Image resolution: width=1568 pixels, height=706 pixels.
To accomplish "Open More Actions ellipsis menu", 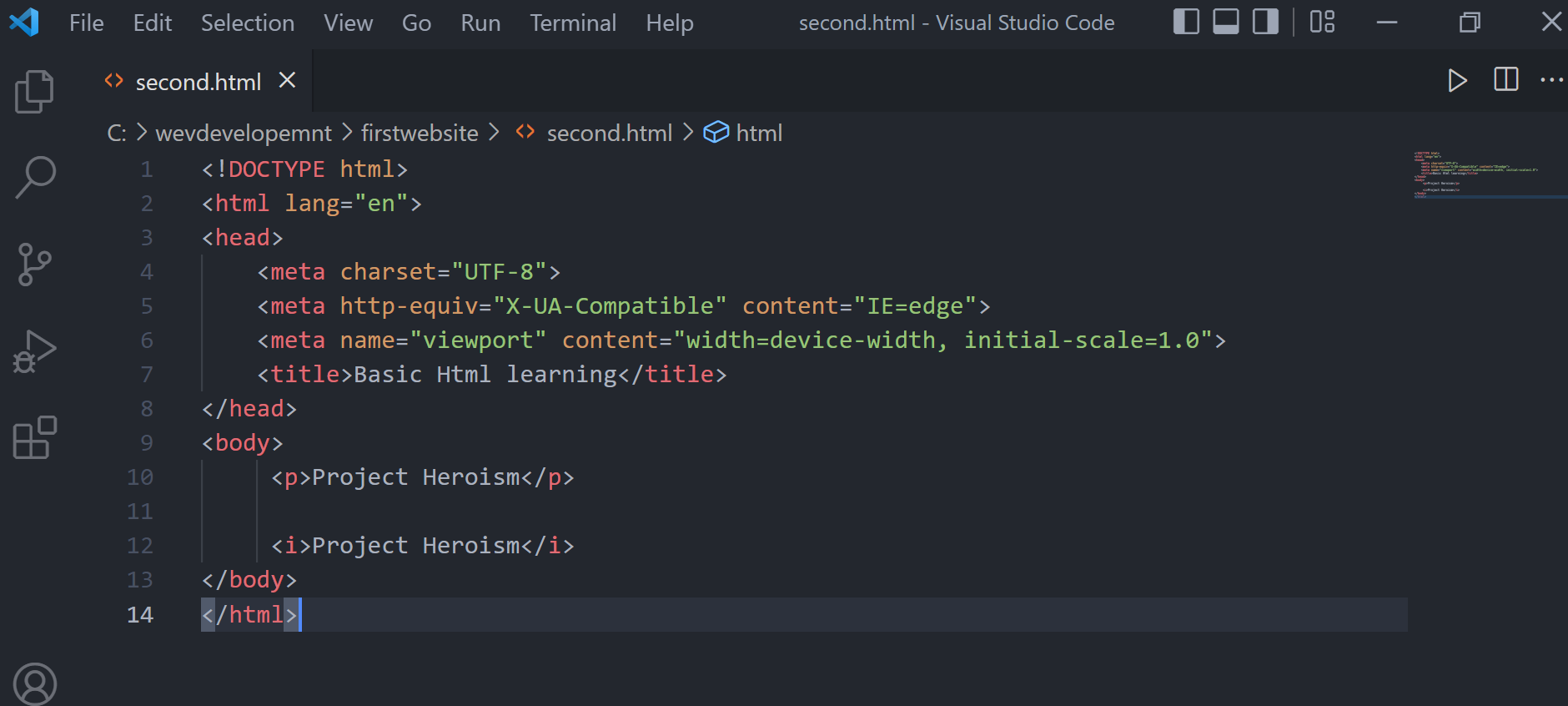I will (x=1551, y=80).
